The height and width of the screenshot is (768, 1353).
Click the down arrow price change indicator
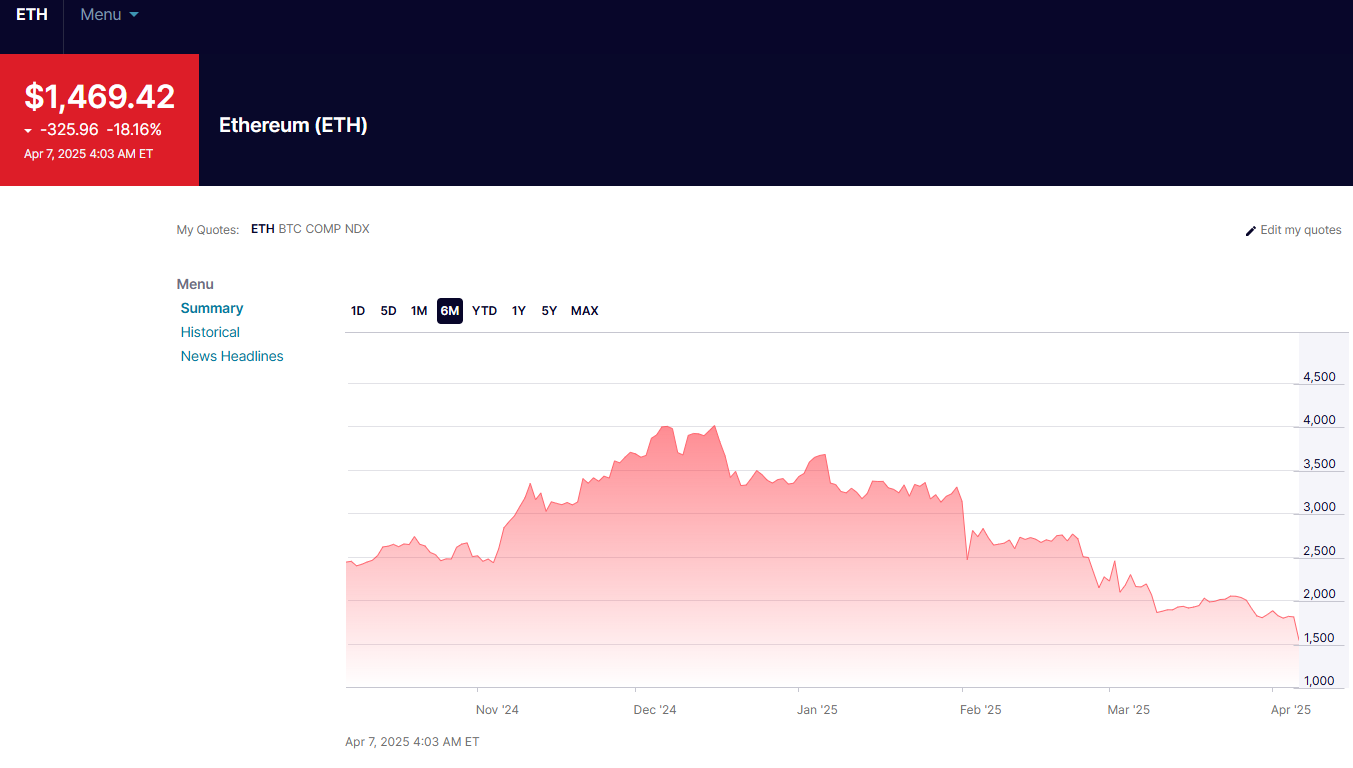[x=28, y=131]
